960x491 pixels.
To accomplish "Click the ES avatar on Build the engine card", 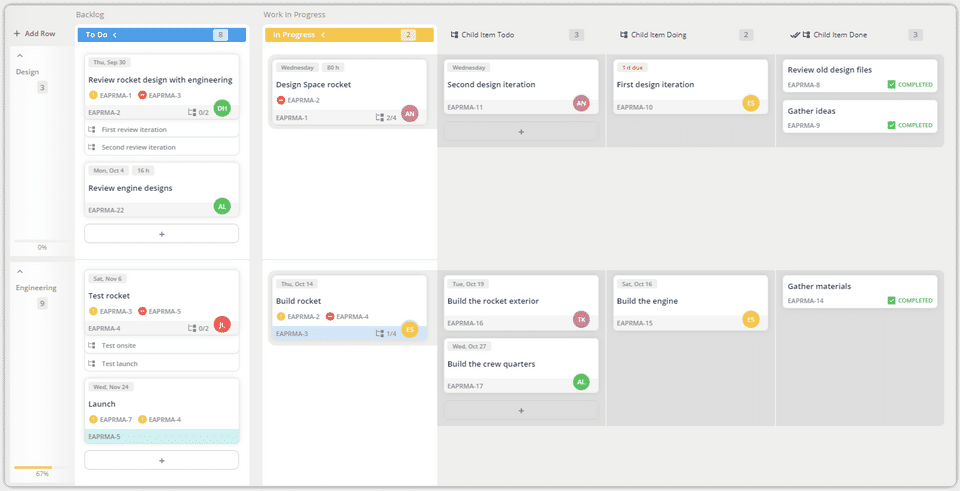I will coord(750,319).
